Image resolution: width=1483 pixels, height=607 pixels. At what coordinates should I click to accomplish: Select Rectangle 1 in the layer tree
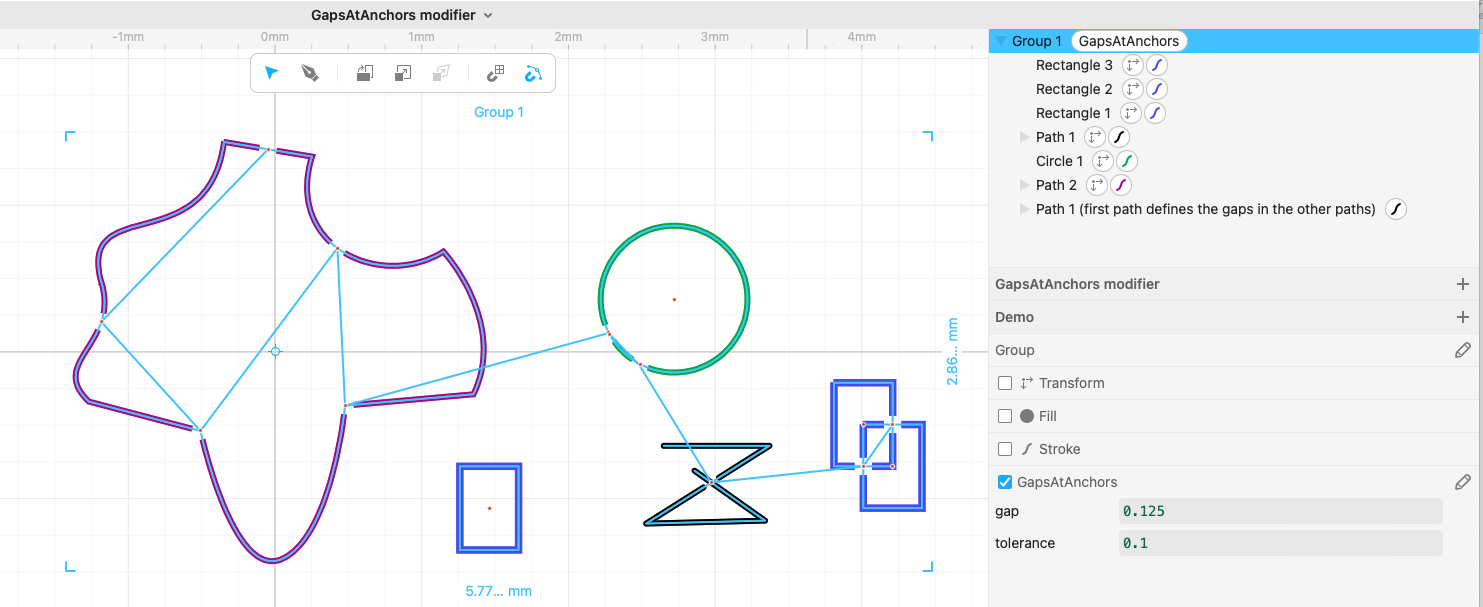[x=1073, y=113]
